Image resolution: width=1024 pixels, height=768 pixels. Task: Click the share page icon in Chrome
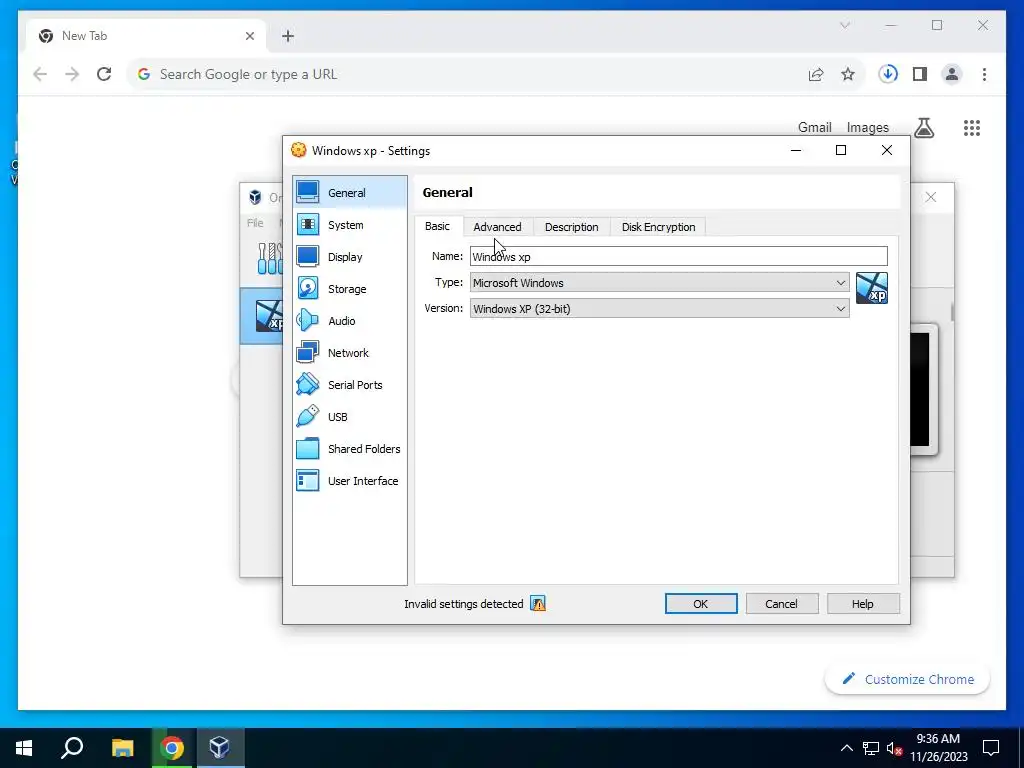pos(816,74)
